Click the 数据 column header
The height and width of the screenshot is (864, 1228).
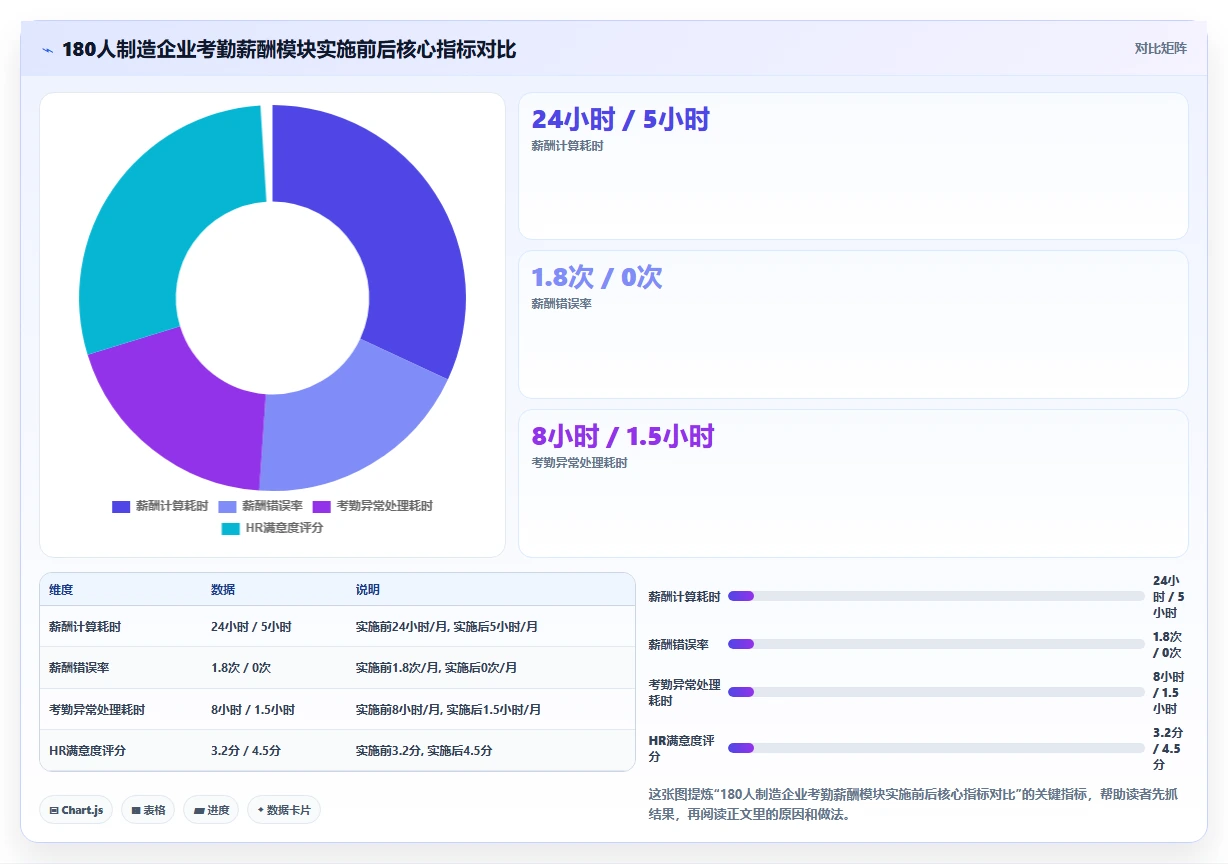223,590
